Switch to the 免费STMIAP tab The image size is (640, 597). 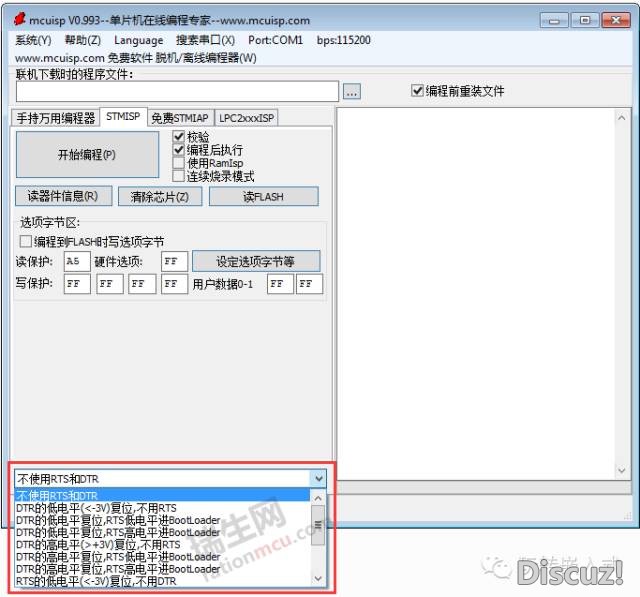[x=180, y=118]
